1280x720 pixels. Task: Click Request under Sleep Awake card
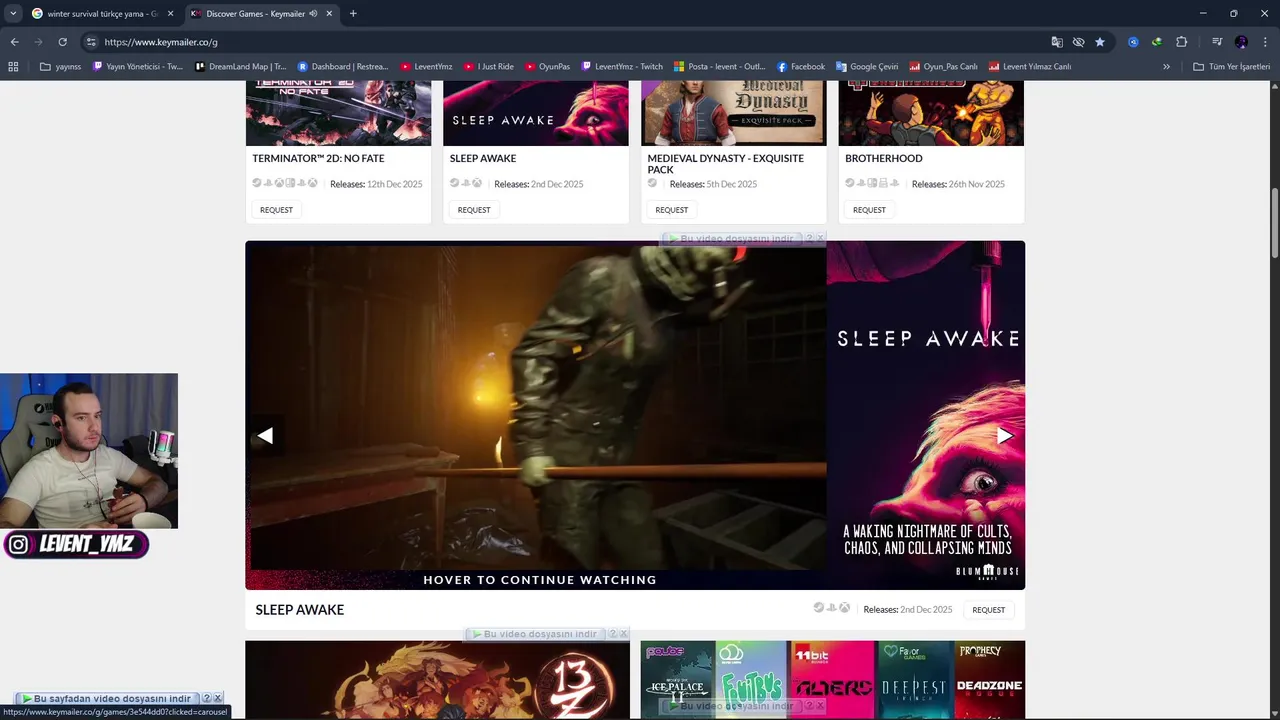pos(474,210)
